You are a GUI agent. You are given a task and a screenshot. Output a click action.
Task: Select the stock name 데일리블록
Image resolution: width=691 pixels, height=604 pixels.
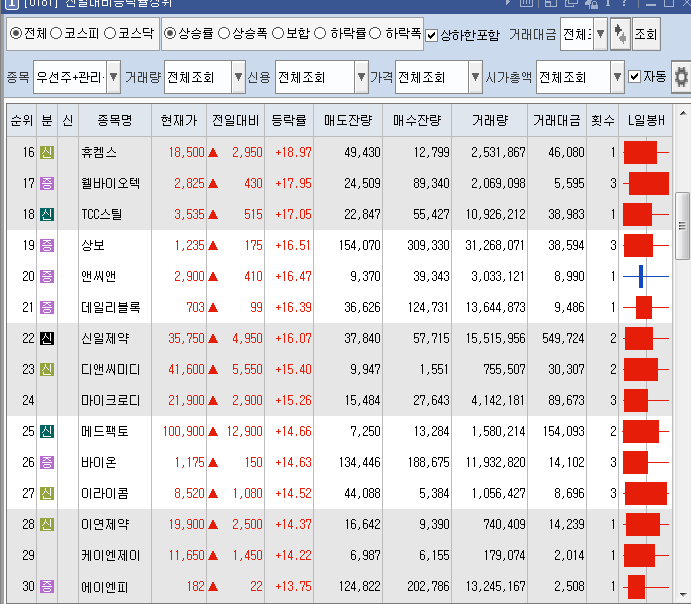pyautogui.click(x=111, y=308)
